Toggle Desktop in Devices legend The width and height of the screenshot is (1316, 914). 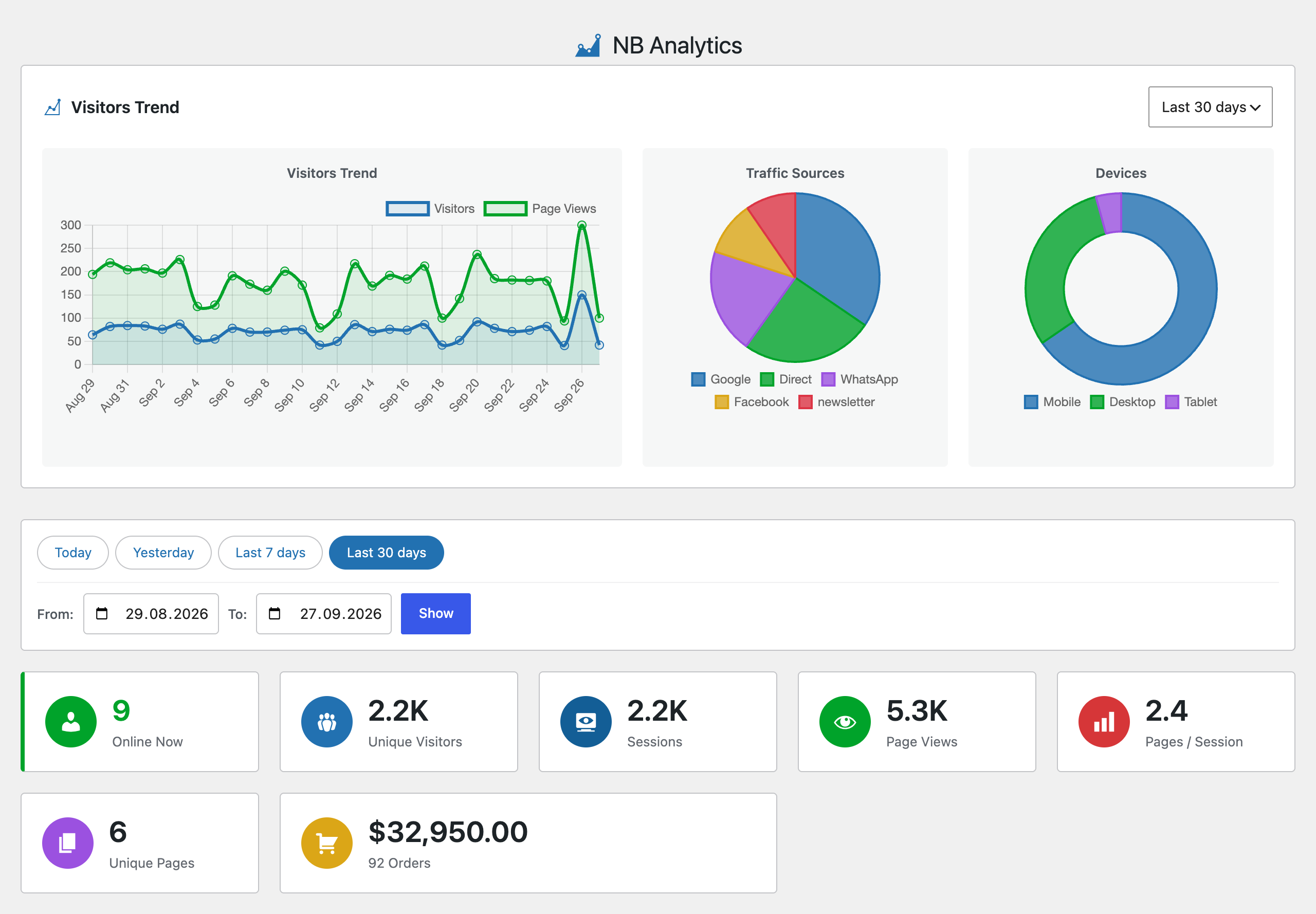click(1123, 402)
